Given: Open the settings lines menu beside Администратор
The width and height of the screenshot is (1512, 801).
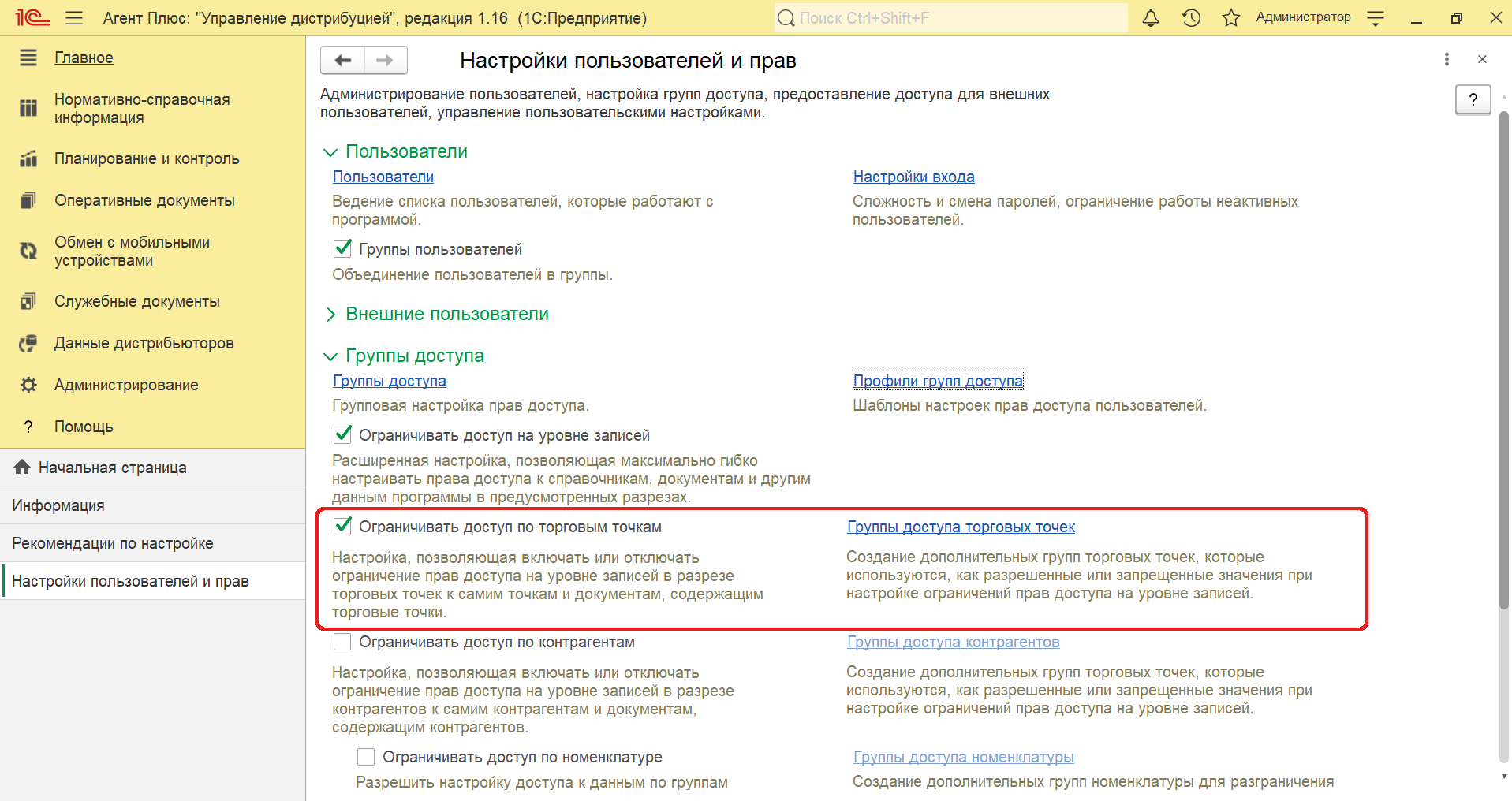Looking at the screenshot, I should 1376,18.
